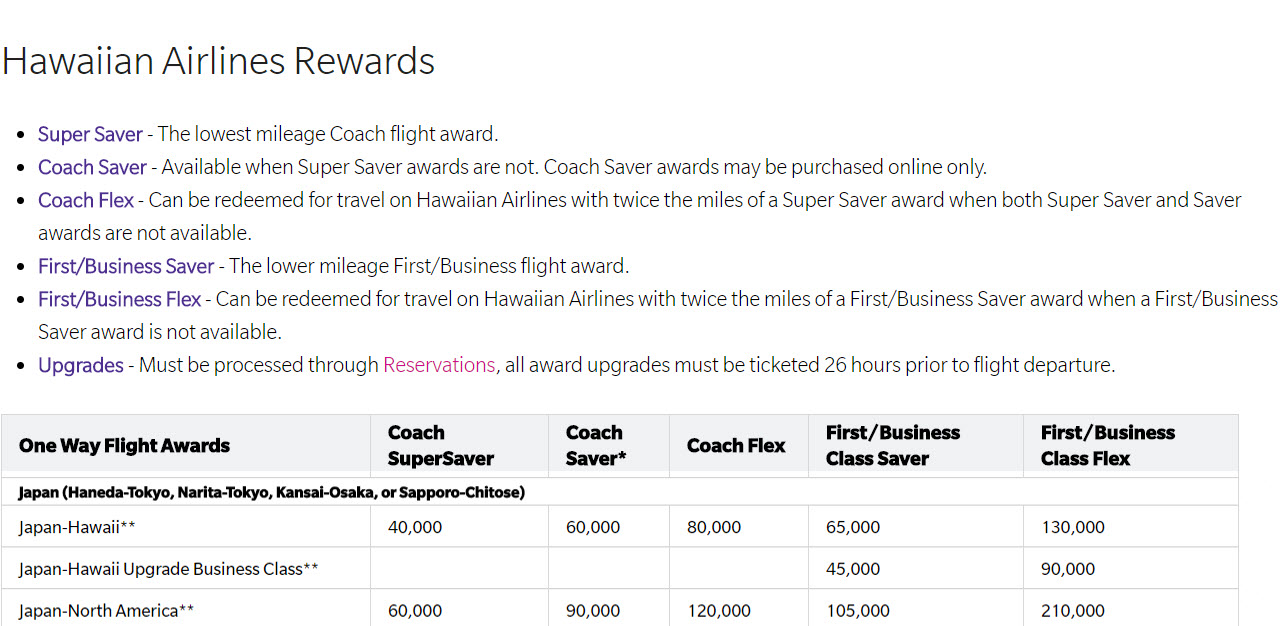Image resolution: width=1288 pixels, height=626 pixels.
Task: Click the Coach Flex column header
Action: pyautogui.click(x=736, y=446)
